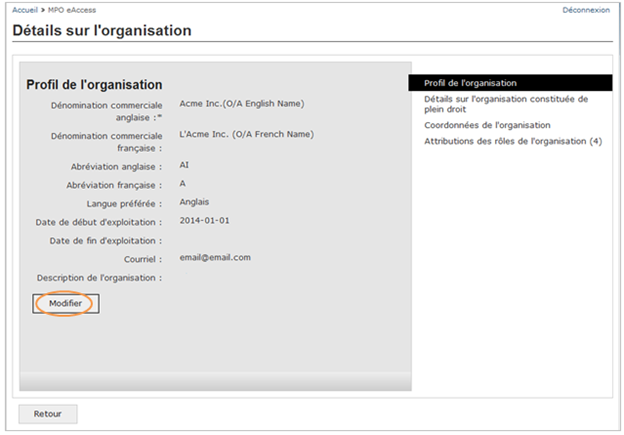This screenshot has width=624, height=435.
Task: Select Profil de l'organisation menu item
Action: (x=510, y=83)
